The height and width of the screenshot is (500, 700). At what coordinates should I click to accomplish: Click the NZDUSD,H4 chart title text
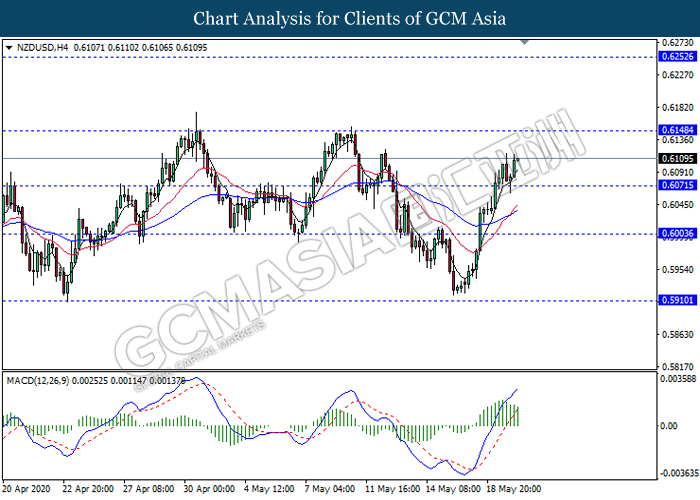click(x=42, y=48)
